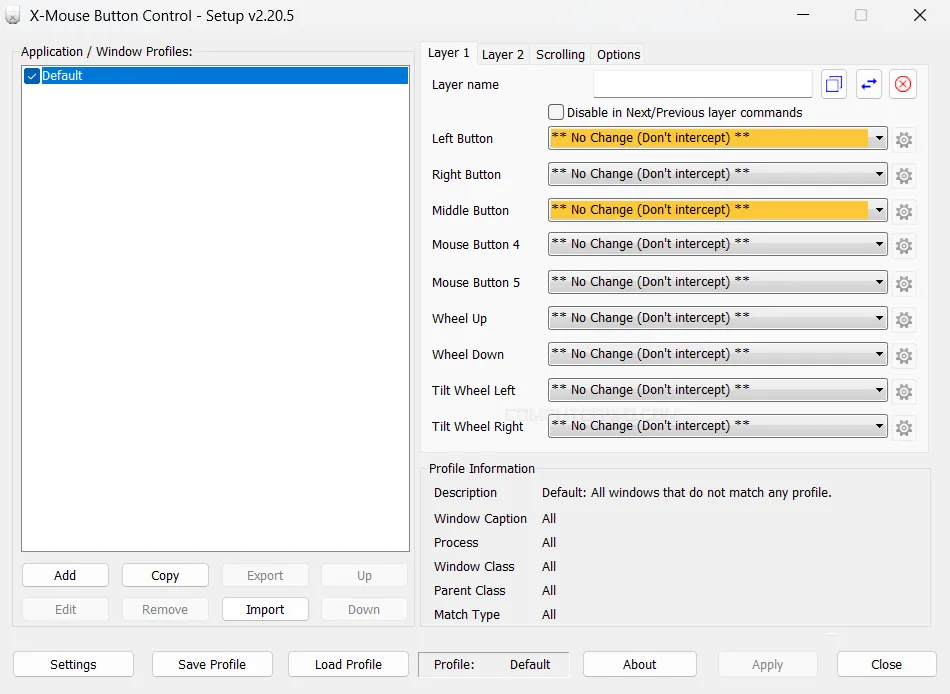950x694 pixels.
Task: Switch to the Layer 1 tab
Action: pos(448,53)
